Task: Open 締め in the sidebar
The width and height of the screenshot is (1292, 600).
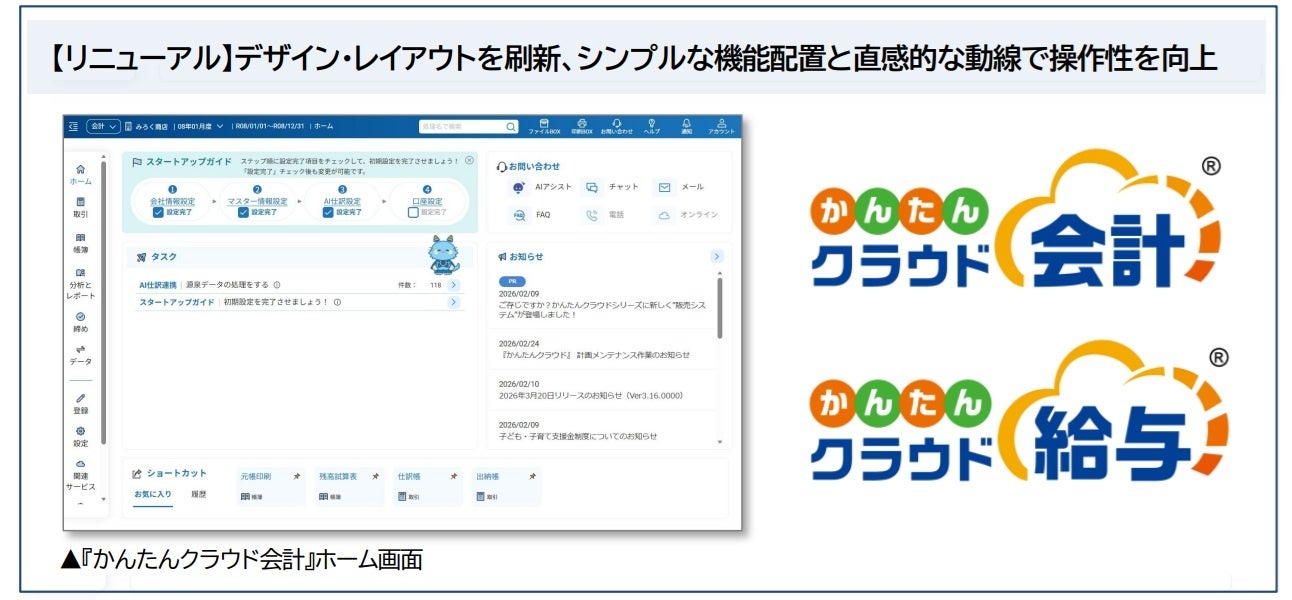Action: pos(81,322)
